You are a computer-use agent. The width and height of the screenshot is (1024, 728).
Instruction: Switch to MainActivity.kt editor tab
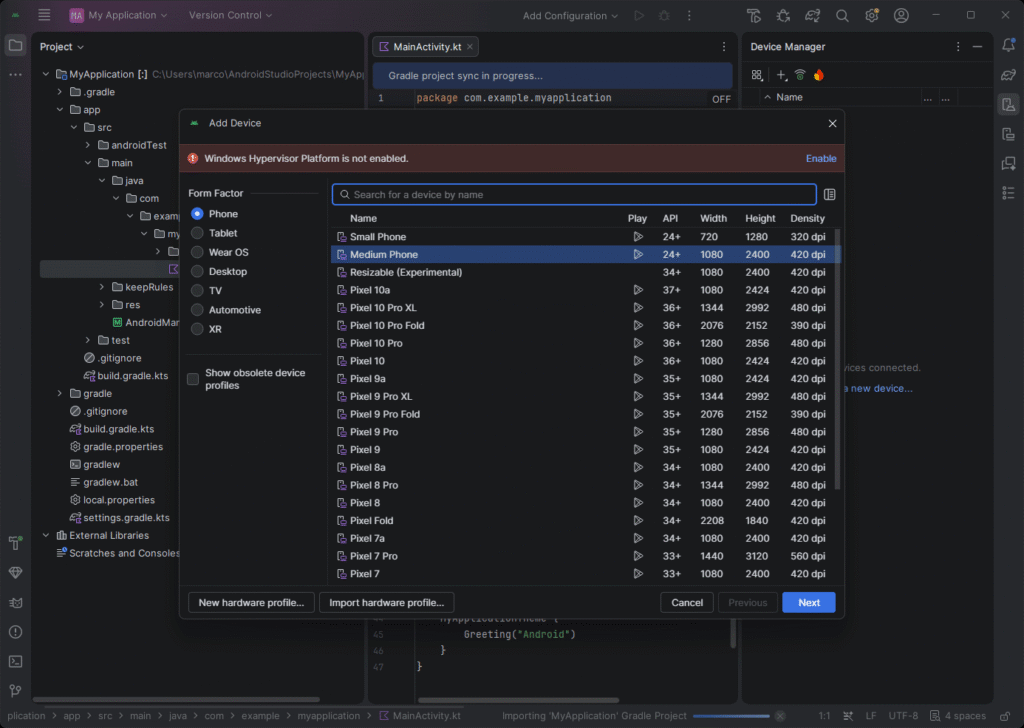tap(426, 46)
